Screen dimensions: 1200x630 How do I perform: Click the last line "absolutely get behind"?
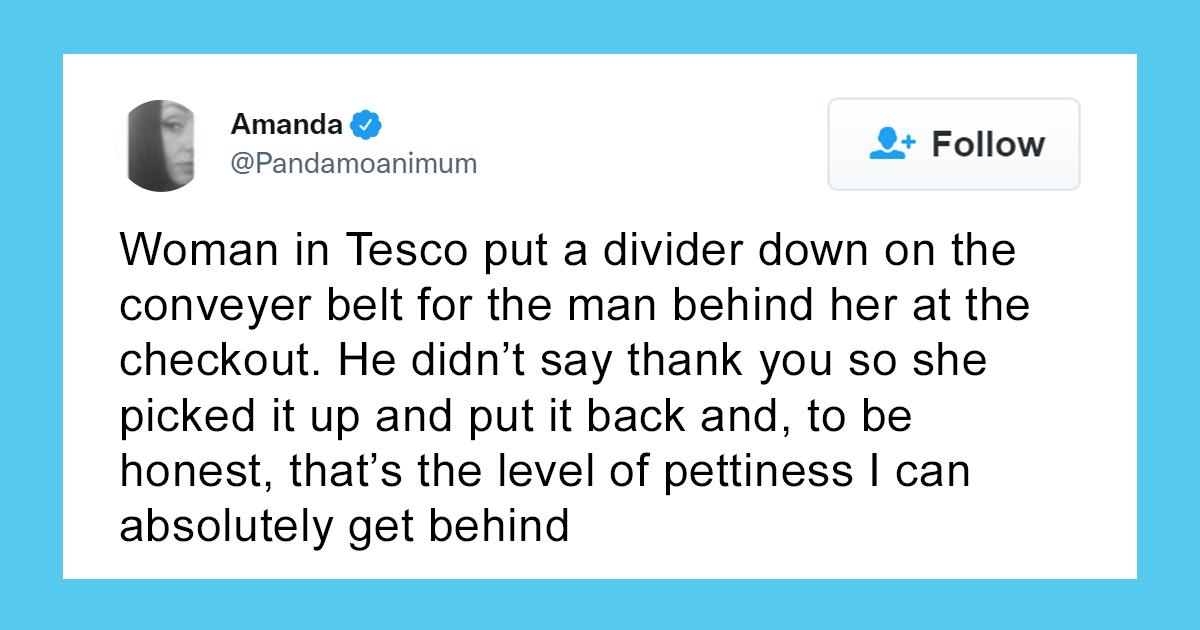pos(345,526)
